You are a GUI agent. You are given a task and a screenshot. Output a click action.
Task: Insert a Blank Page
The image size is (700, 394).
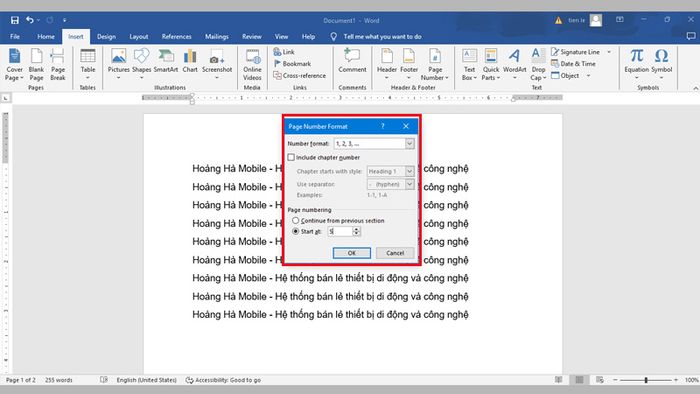36,65
